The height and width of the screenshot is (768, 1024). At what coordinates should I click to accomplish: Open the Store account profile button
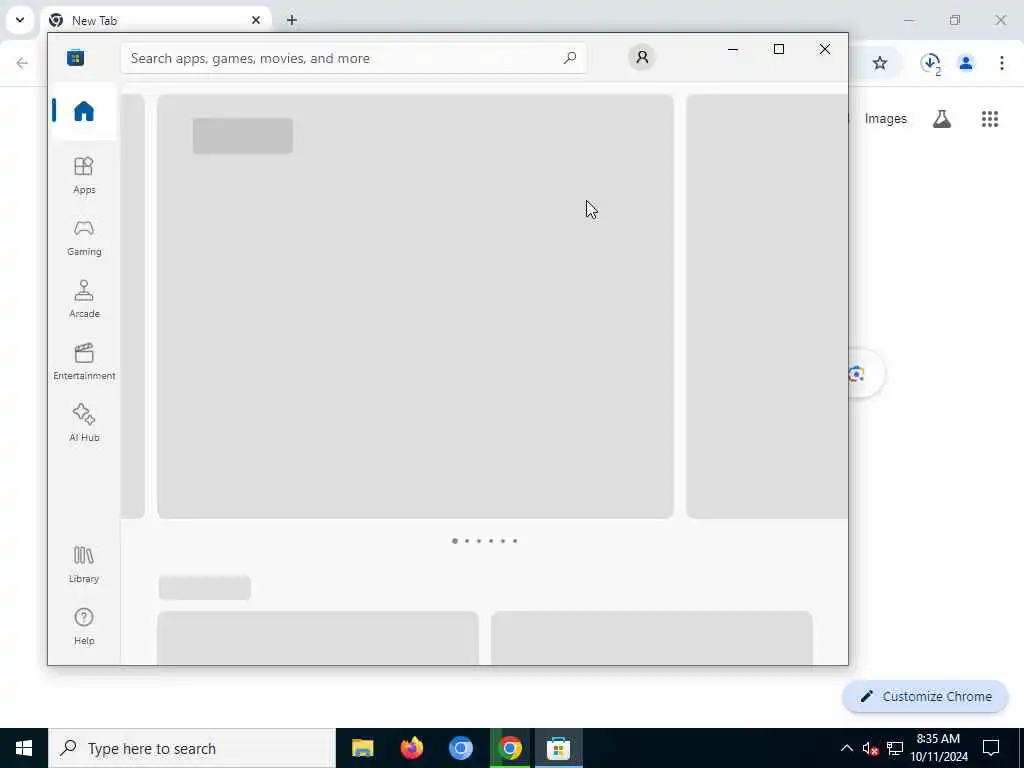tap(642, 57)
